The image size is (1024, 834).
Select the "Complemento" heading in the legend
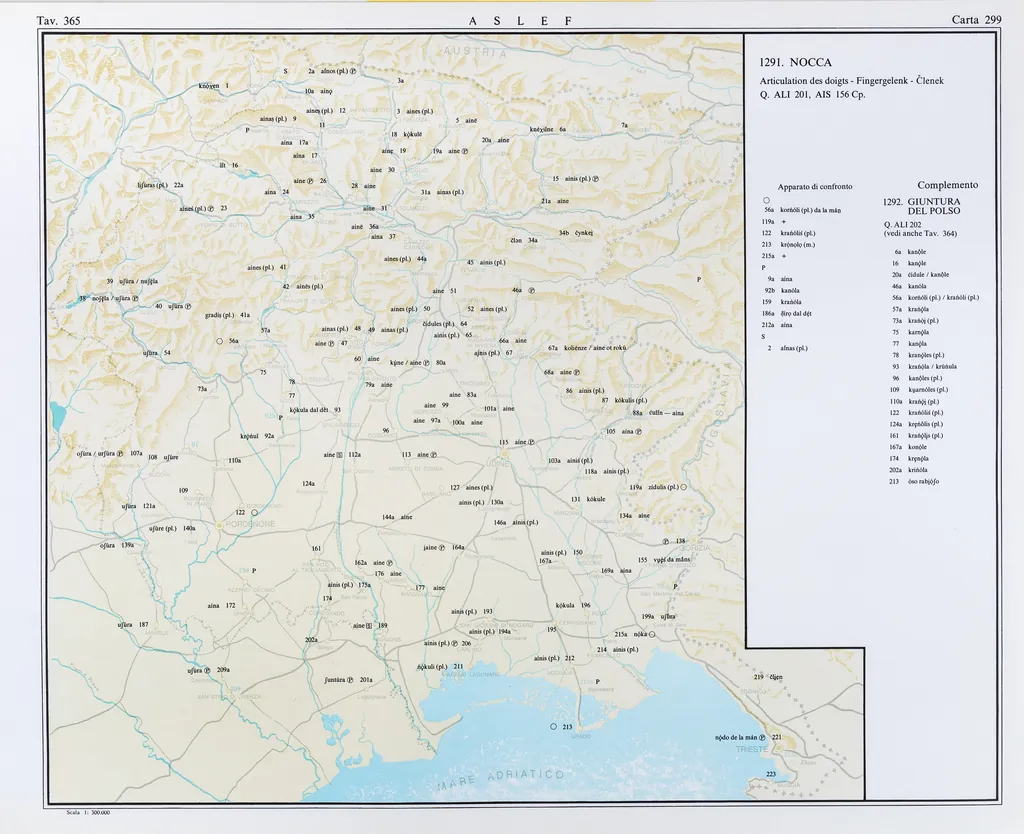(x=947, y=185)
